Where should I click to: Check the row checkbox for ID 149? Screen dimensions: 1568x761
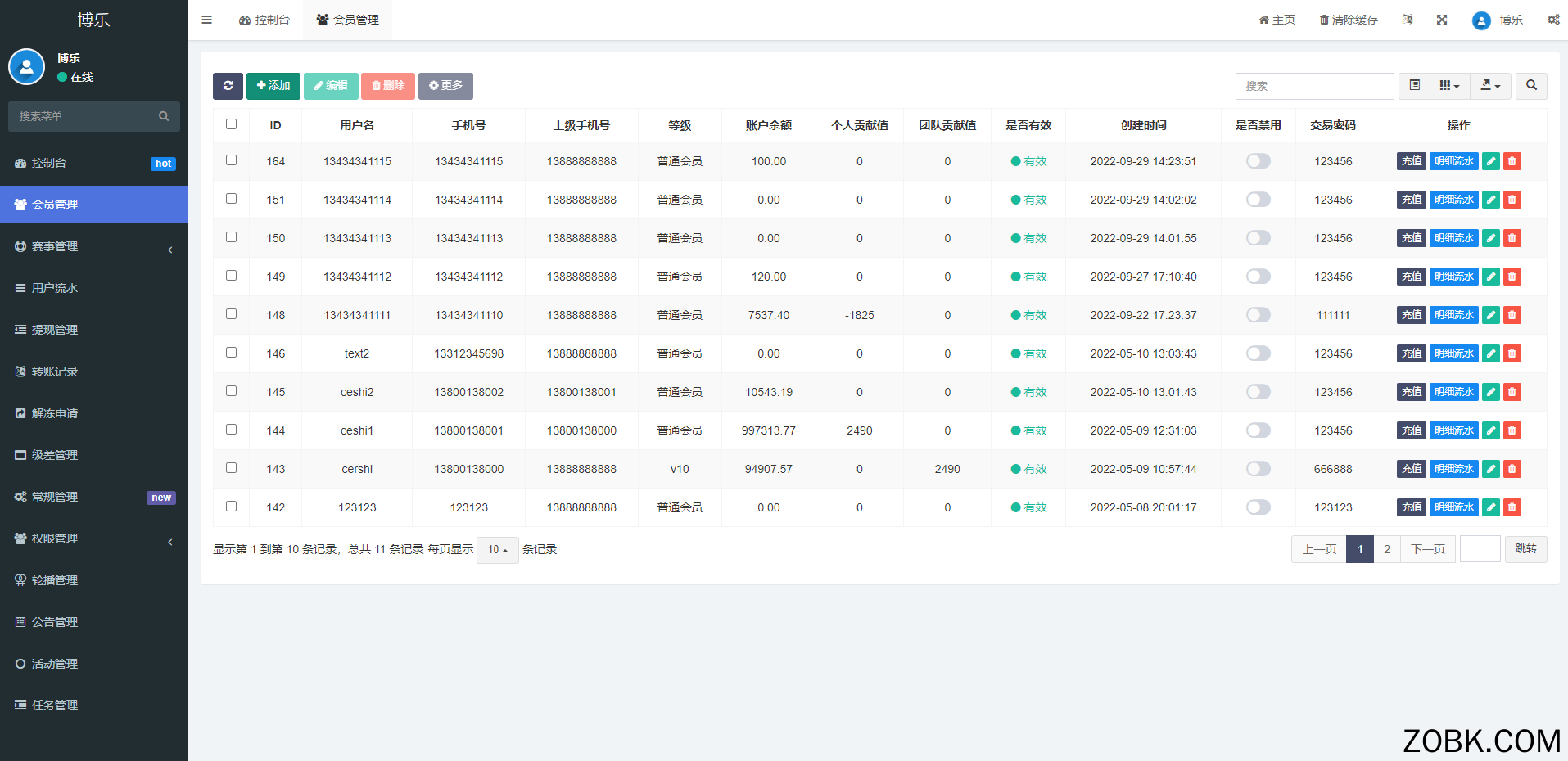(x=231, y=276)
